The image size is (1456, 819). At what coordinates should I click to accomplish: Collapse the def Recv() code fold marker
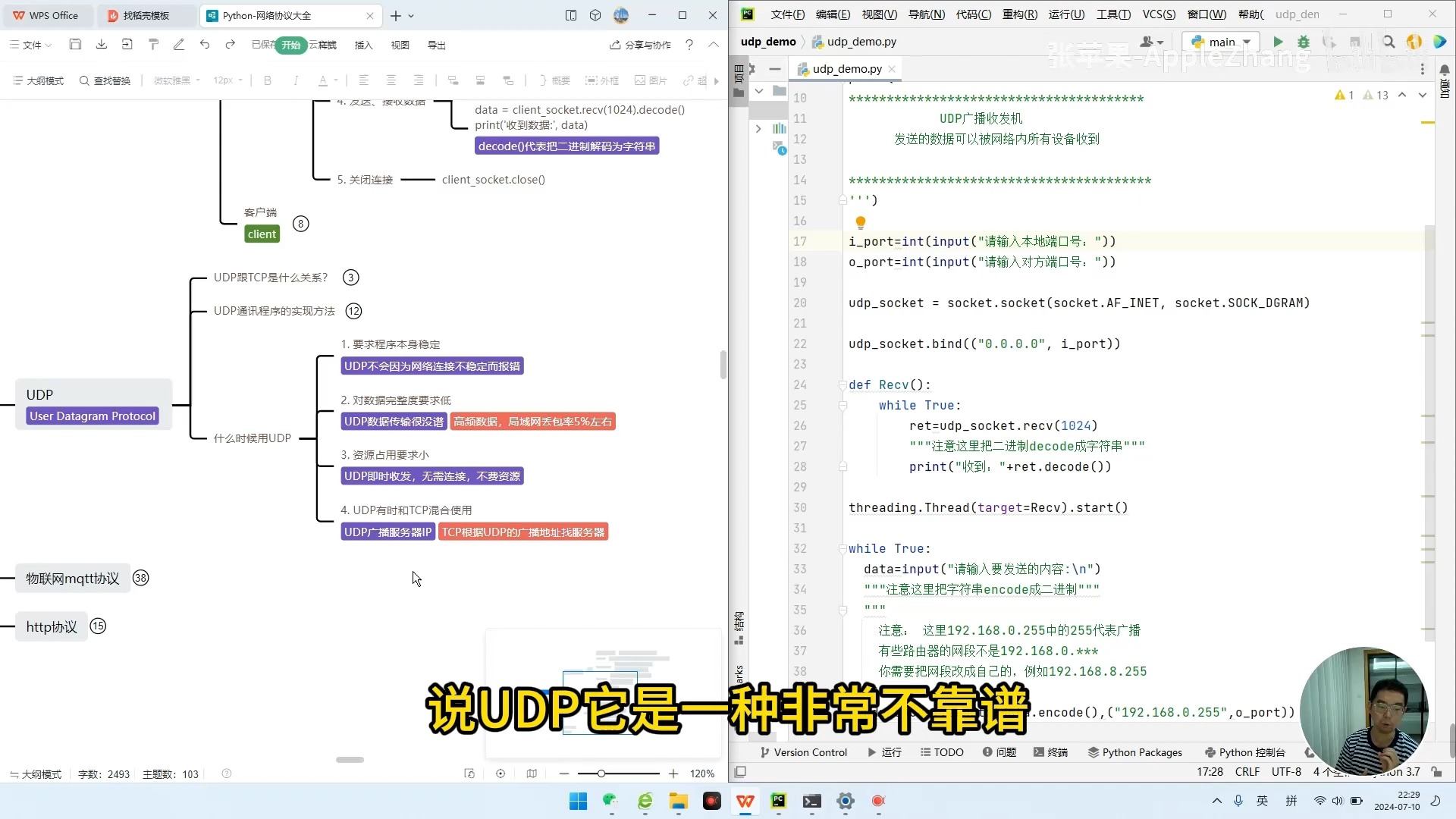point(843,385)
